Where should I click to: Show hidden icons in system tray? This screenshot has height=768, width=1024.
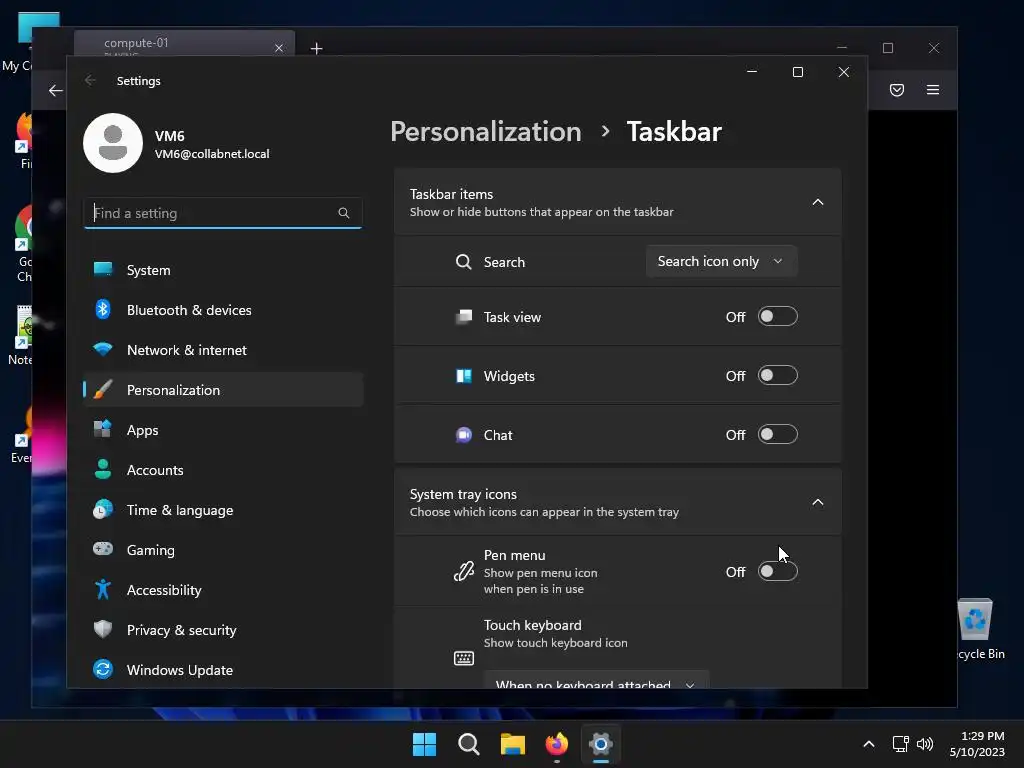point(869,744)
